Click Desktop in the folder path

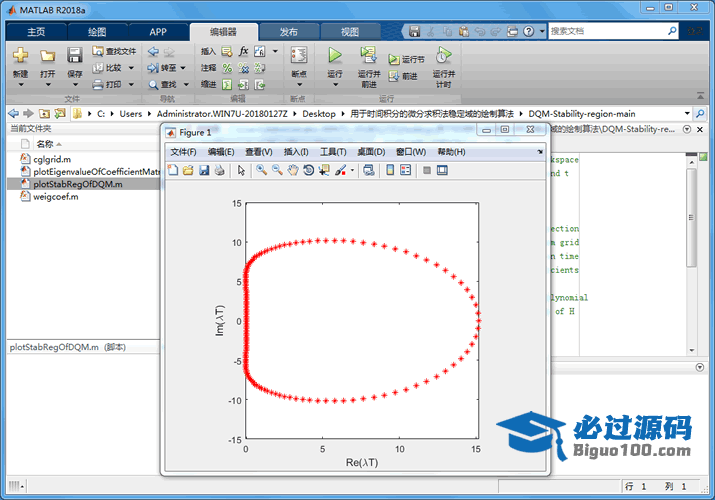pyautogui.click(x=319, y=114)
